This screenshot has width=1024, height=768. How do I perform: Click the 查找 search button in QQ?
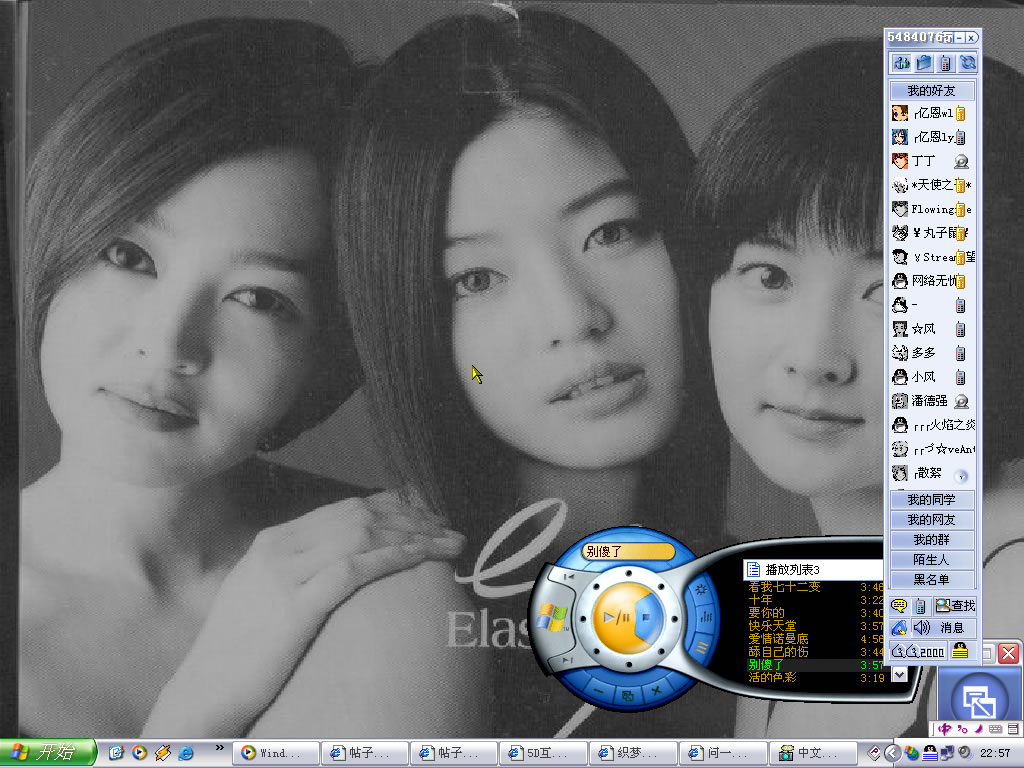[955, 606]
